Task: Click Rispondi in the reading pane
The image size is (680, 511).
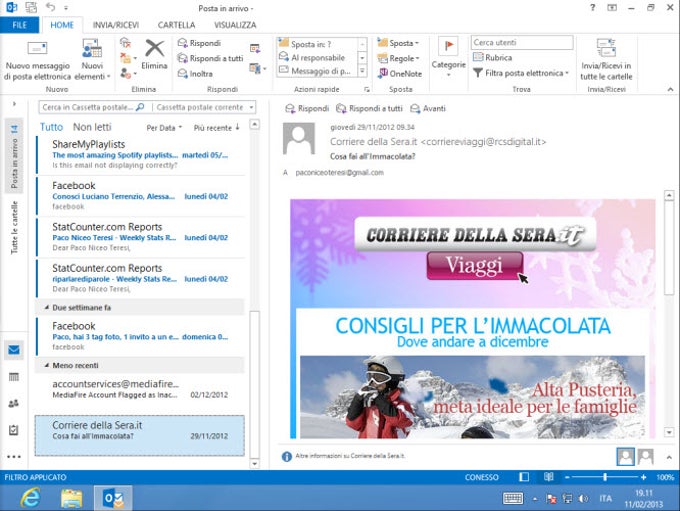Action: pos(307,108)
